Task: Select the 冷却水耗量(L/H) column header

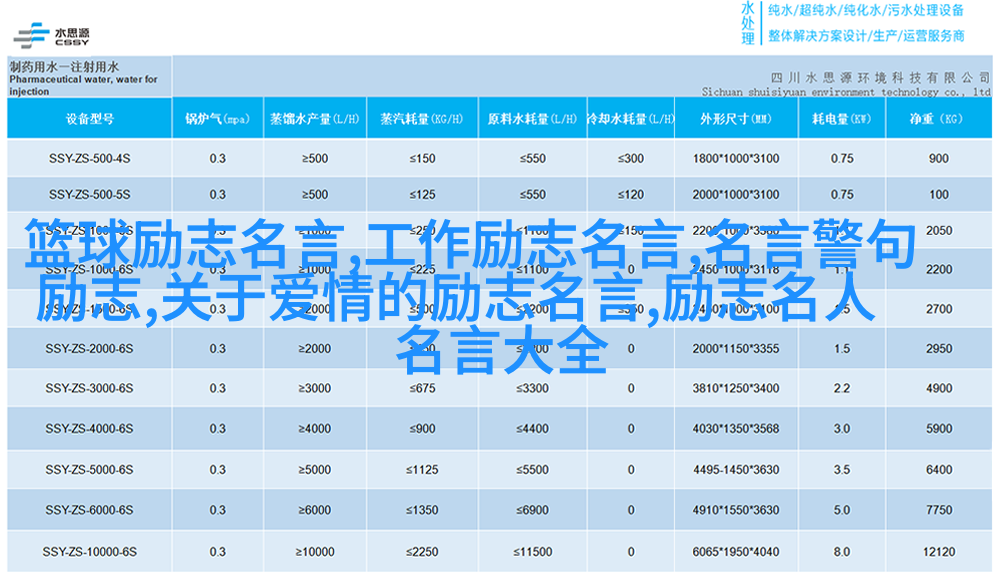Action: point(630,119)
